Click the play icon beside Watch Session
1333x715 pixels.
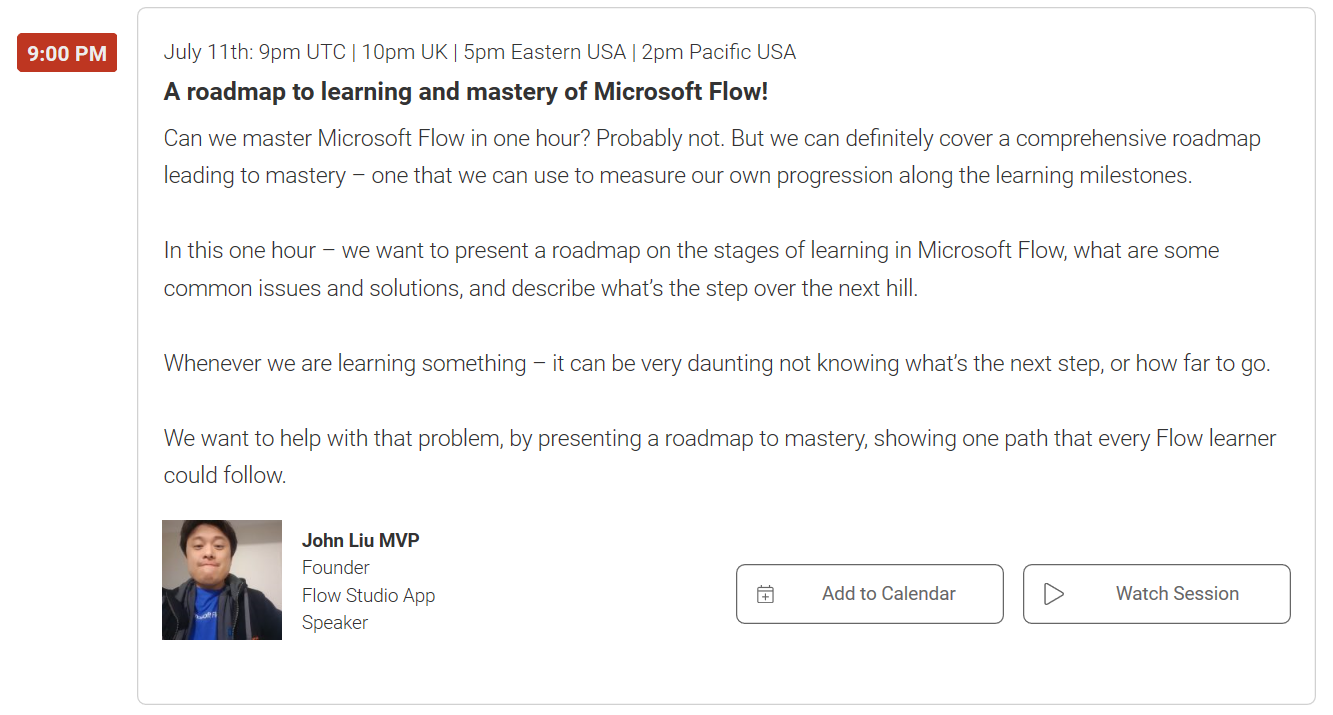pyautogui.click(x=1053, y=594)
